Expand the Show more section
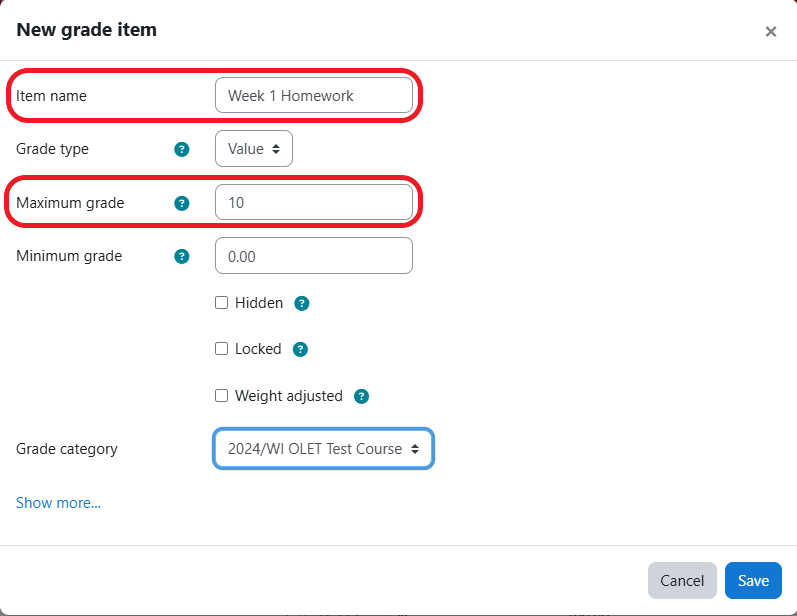Image resolution: width=797 pixels, height=616 pixels. pos(58,503)
